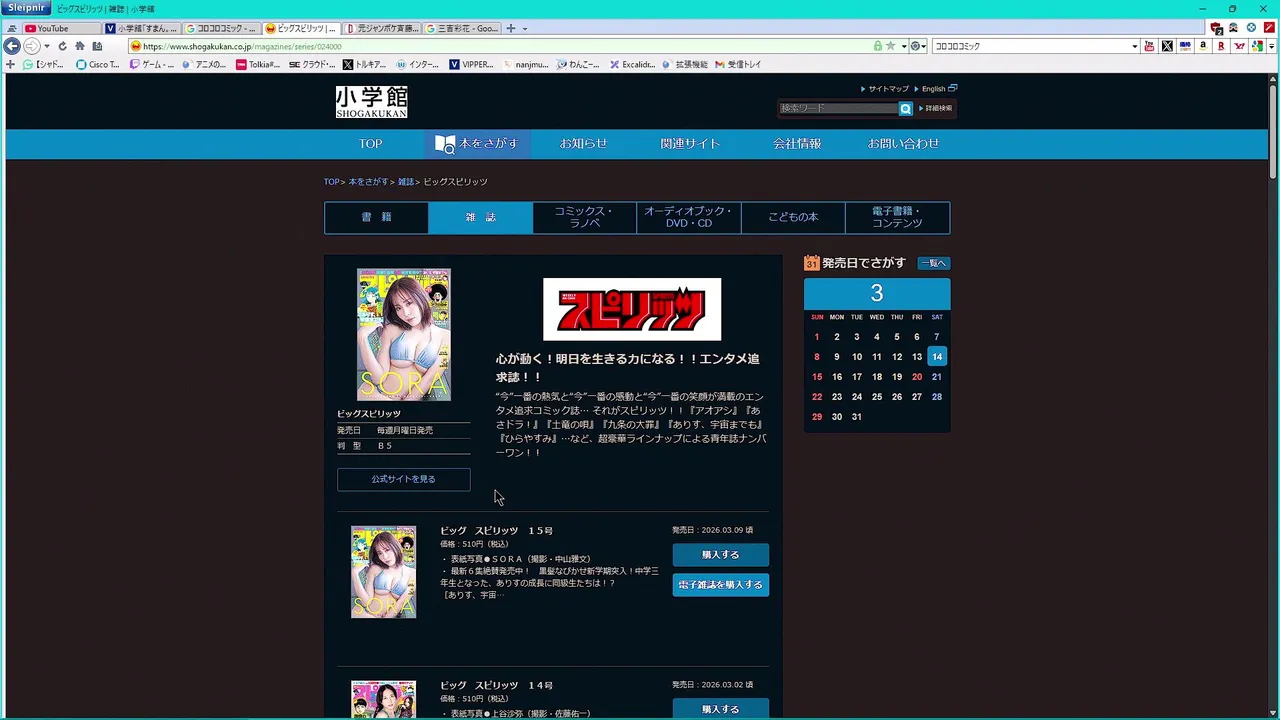
Task: Reload the page with the refresh icon
Action: (62, 46)
